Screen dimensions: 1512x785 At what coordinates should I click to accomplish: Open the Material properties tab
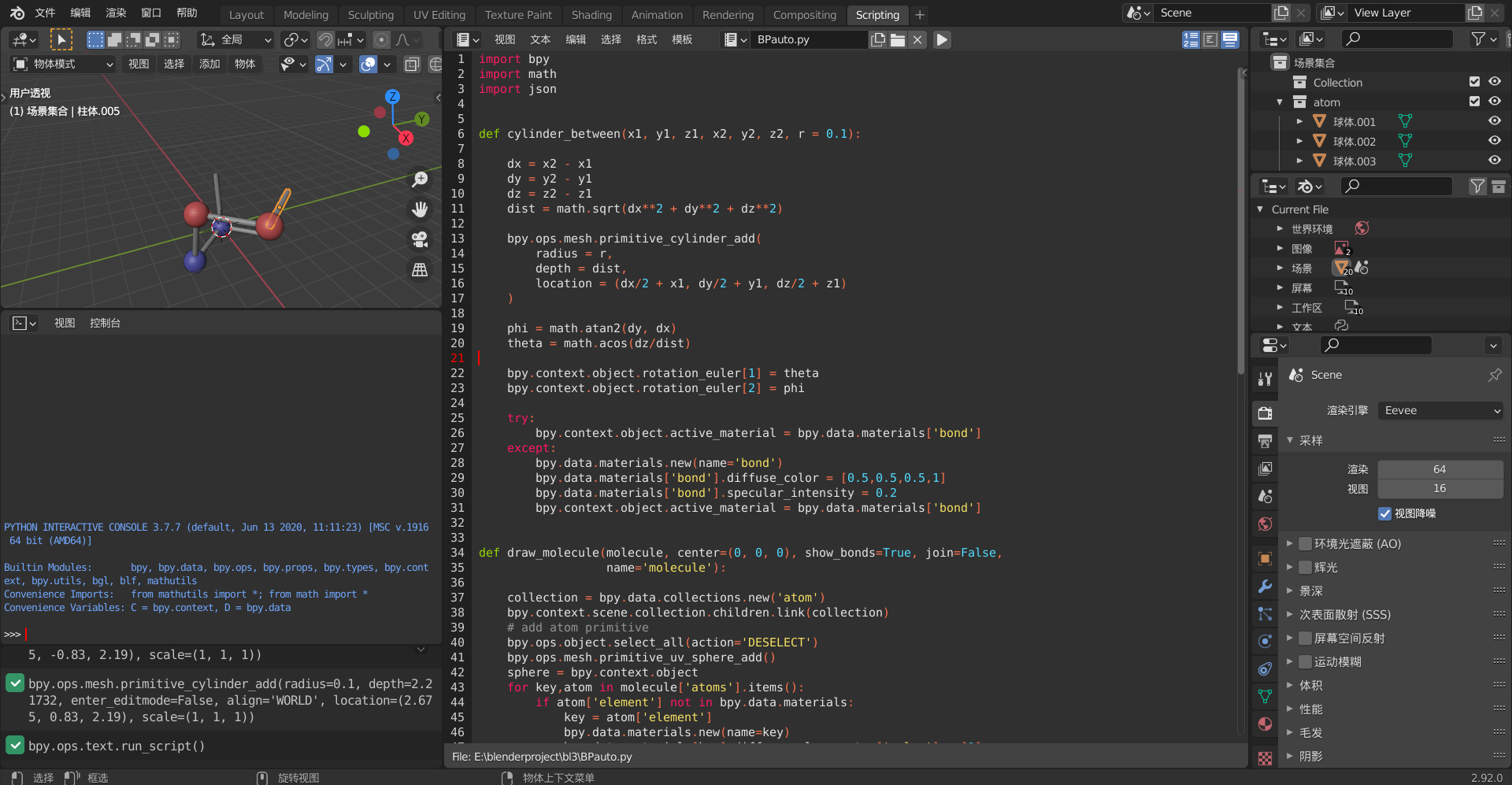pyautogui.click(x=1265, y=724)
